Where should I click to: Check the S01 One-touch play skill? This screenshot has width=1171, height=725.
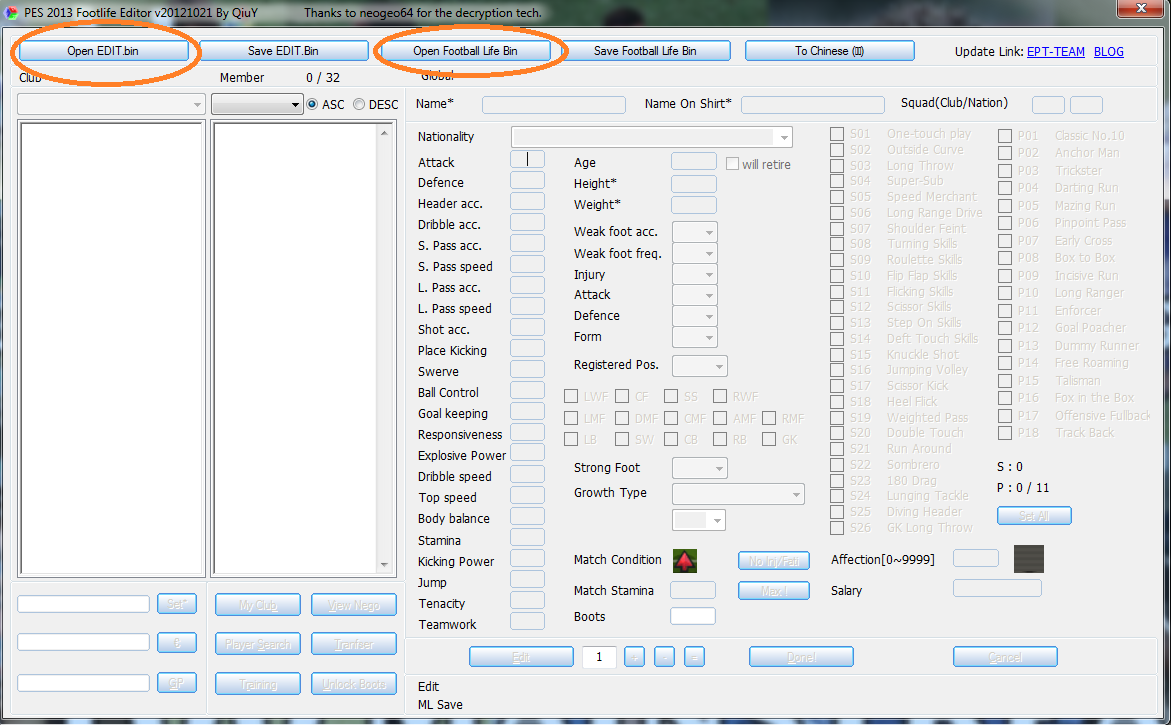click(836, 133)
